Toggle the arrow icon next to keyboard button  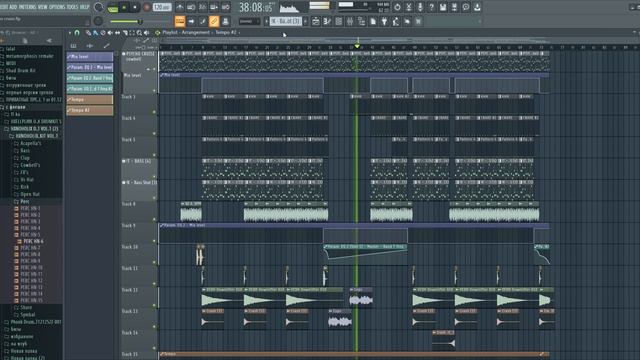pyautogui.click(x=191, y=21)
